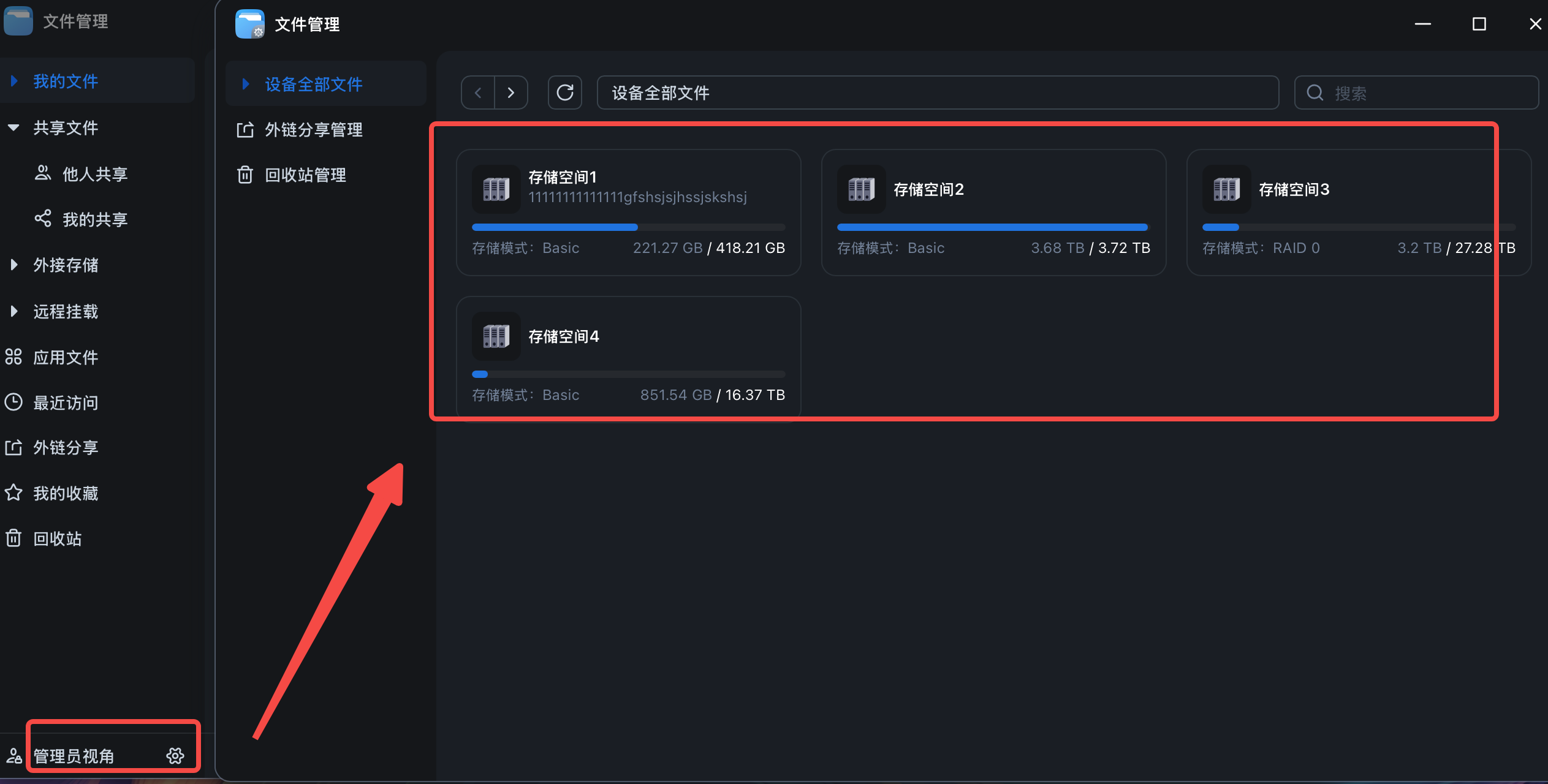Click 存储空间1 usage progress bar
1548x784 pixels.
[x=628, y=227]
